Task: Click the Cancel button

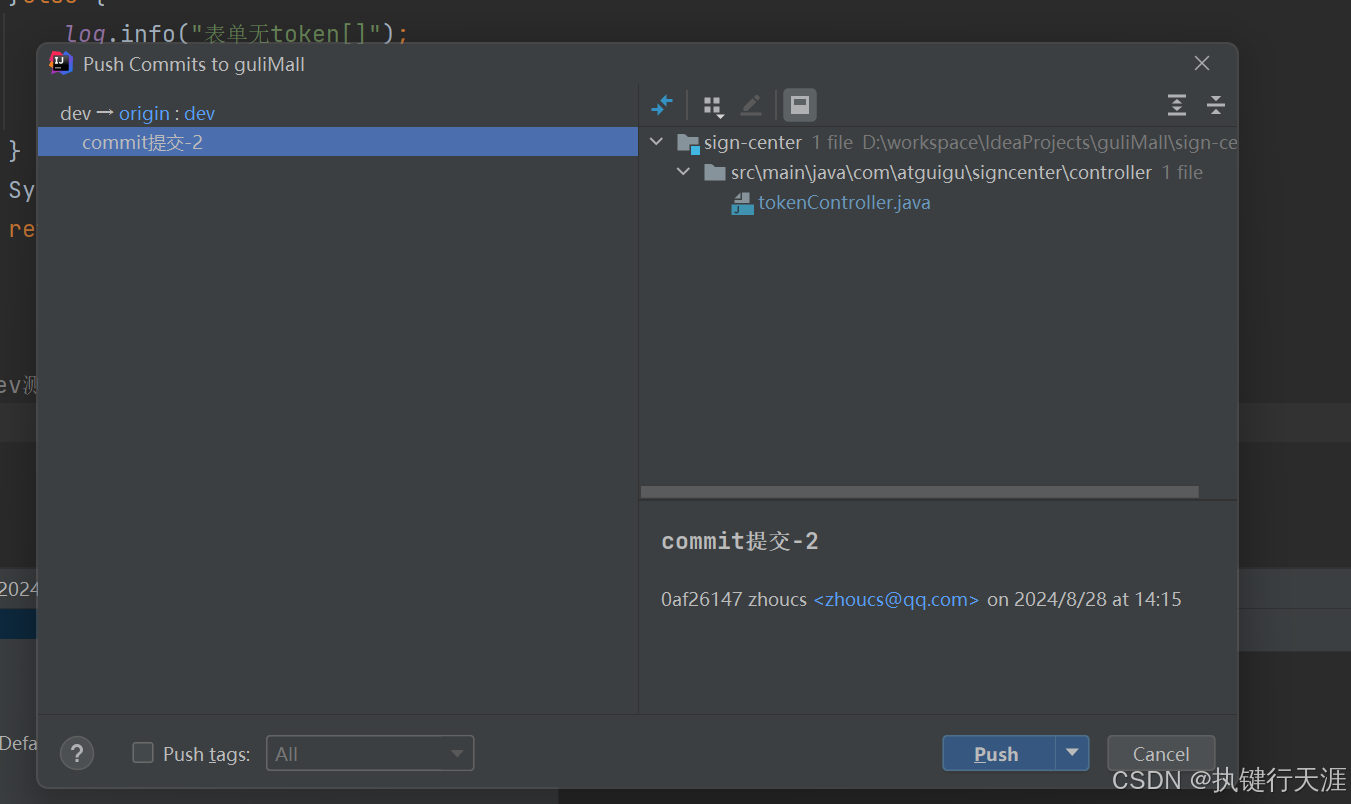Action: pos(1160,753)
